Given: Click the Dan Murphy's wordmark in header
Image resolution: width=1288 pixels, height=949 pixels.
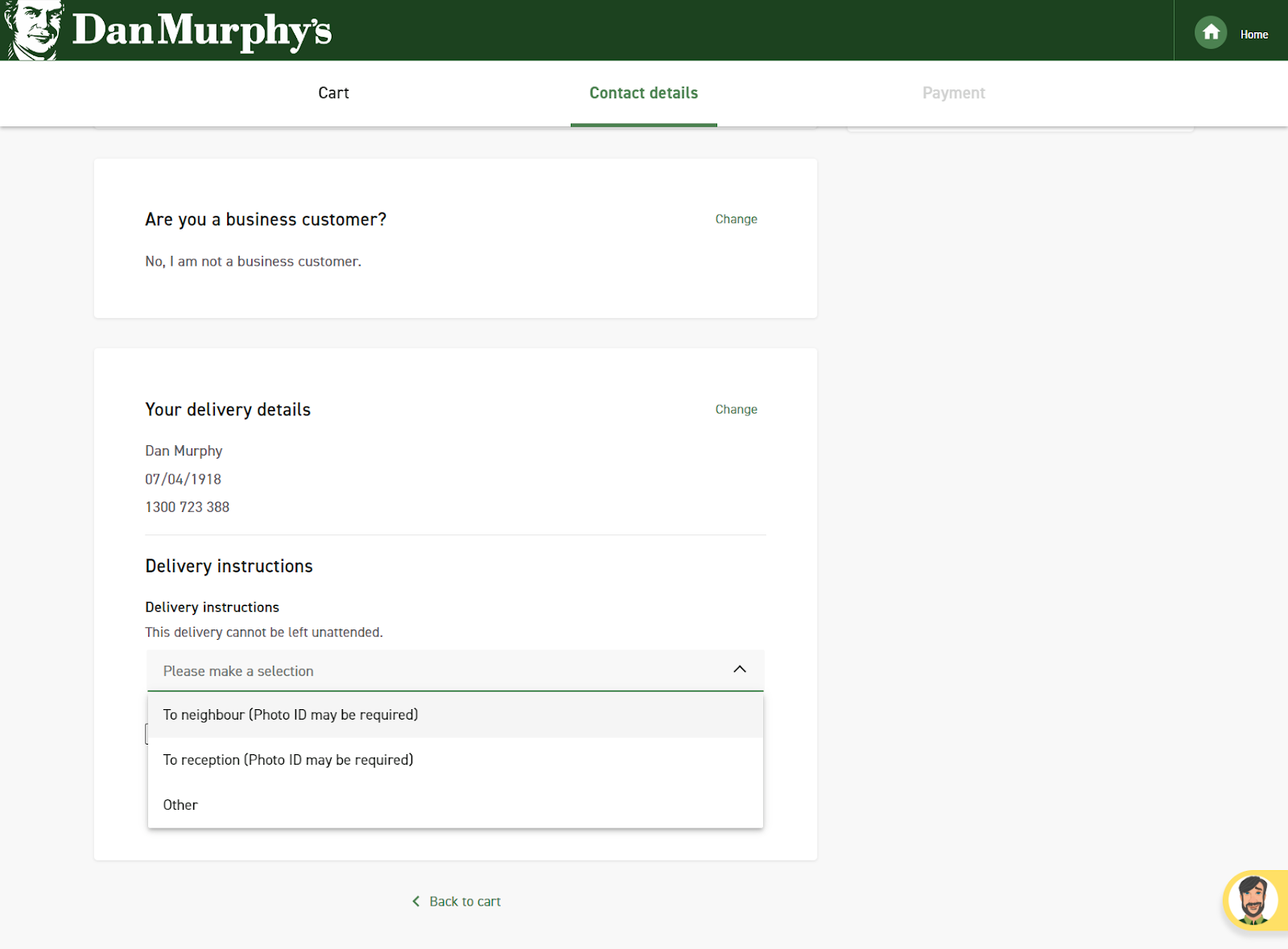Looking at the screenshot, I should pyautogui.click(x=201, y=31).
